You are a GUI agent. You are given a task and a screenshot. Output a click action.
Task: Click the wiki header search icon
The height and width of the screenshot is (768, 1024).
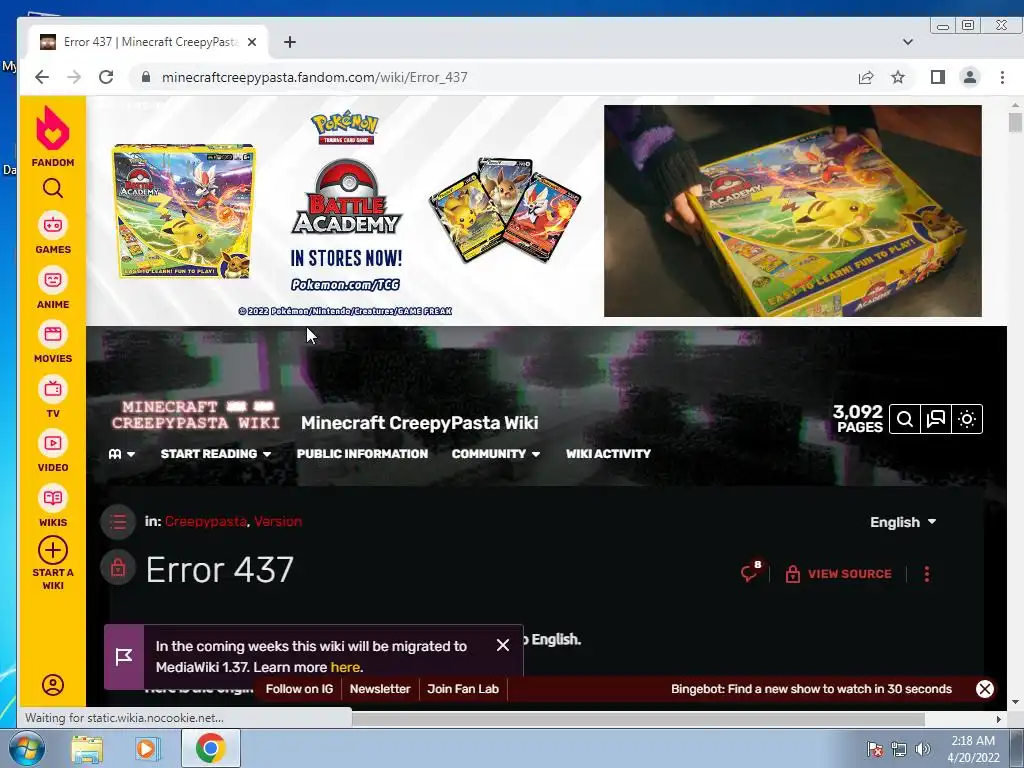coord(904,419)
